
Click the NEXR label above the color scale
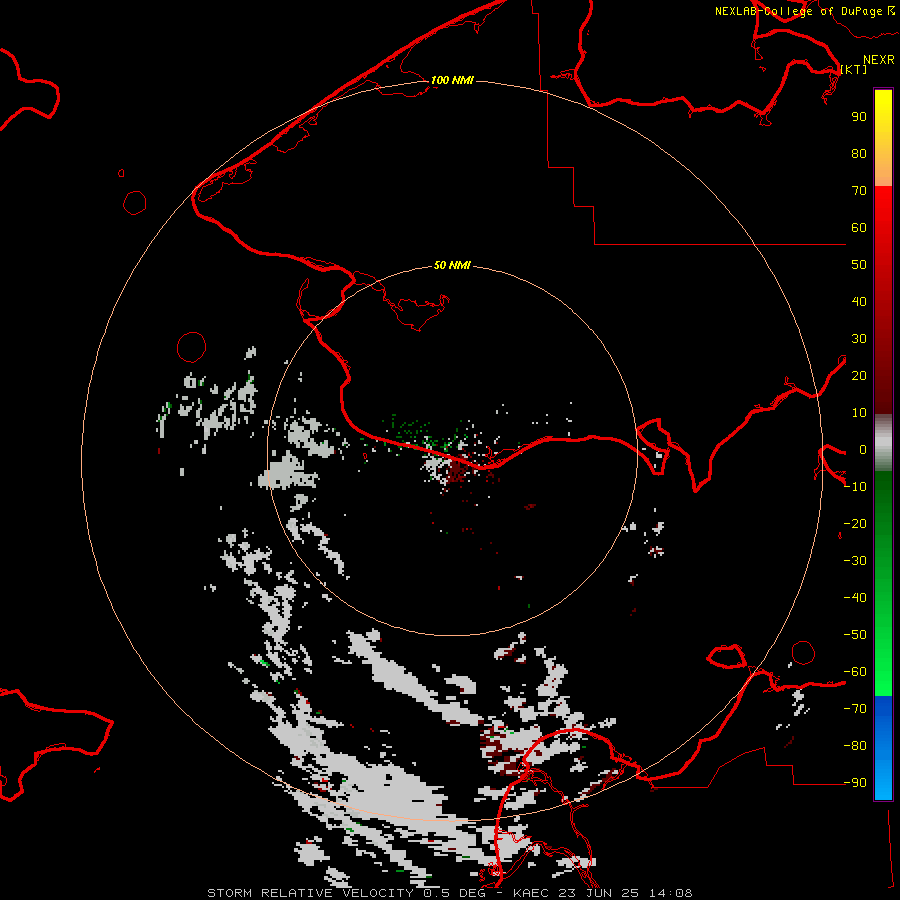click(878, 60)
